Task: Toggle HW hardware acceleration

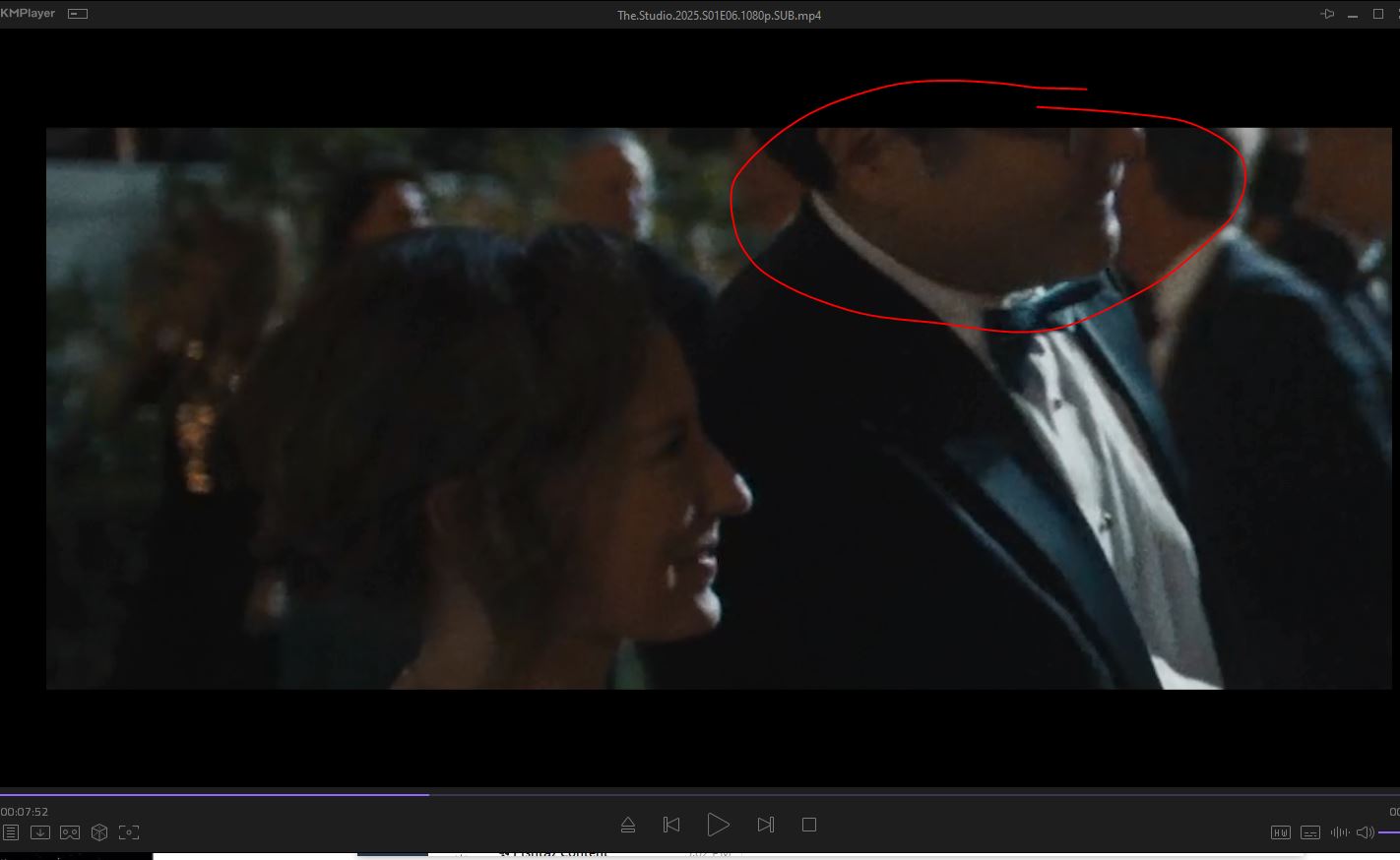Action: point(1281,832)
